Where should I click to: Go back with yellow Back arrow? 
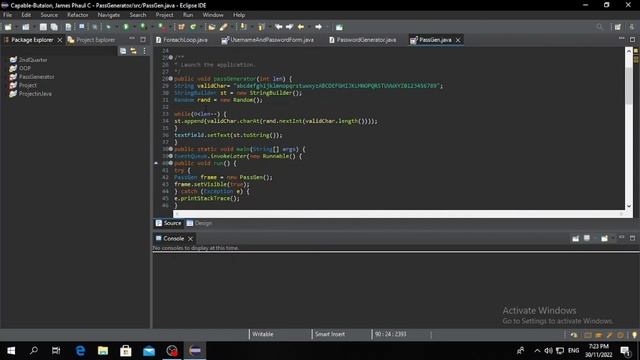coord(301,27)
